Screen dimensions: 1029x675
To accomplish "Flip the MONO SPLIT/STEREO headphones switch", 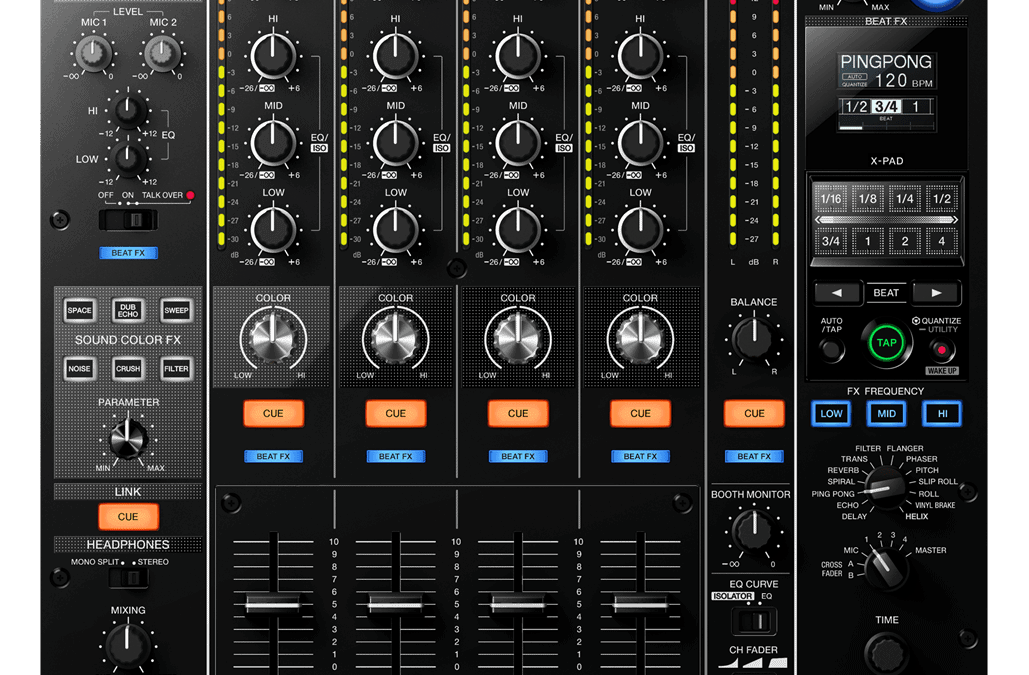I will (128, 576).
